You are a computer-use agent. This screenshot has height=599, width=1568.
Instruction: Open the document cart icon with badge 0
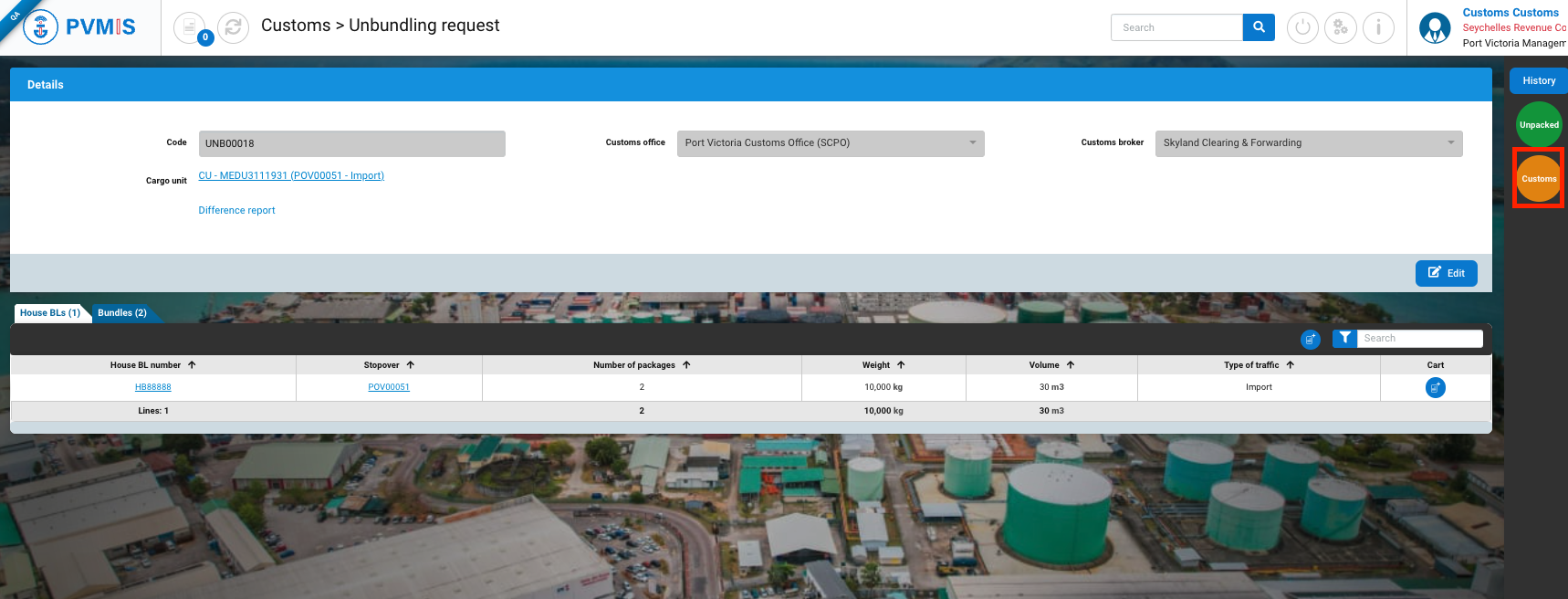click(190, 27)
